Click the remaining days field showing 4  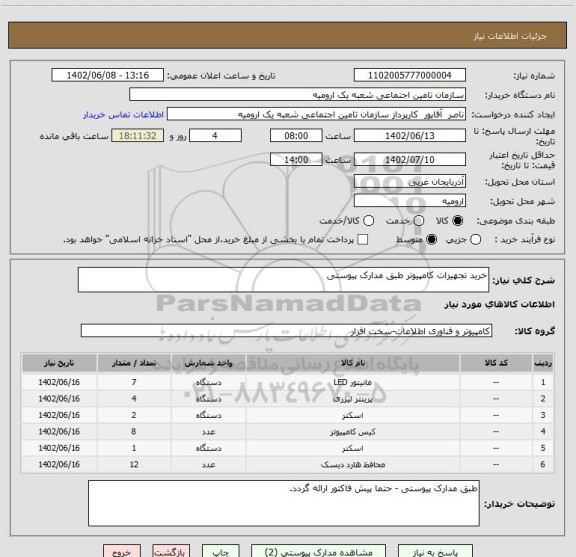pyautogui.click(x=215, y=136)
